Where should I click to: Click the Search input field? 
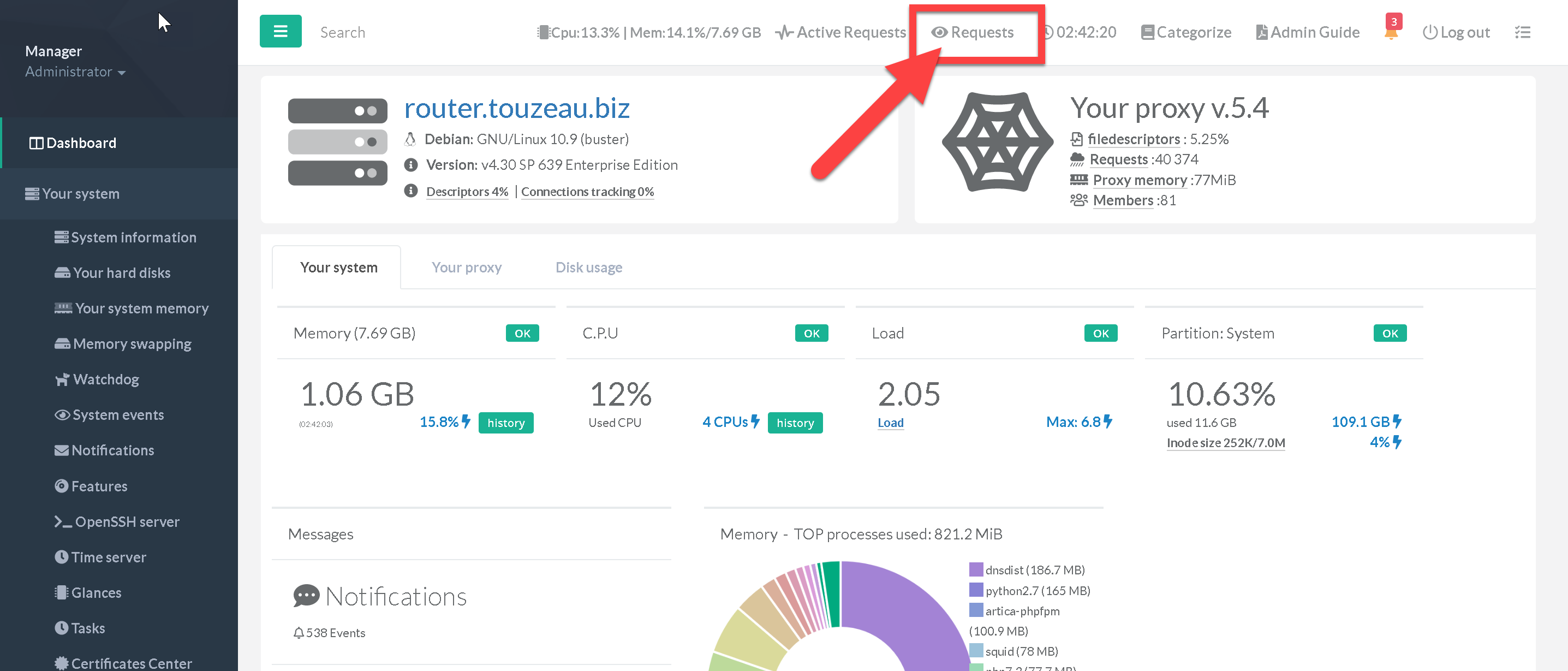point(343,32)
